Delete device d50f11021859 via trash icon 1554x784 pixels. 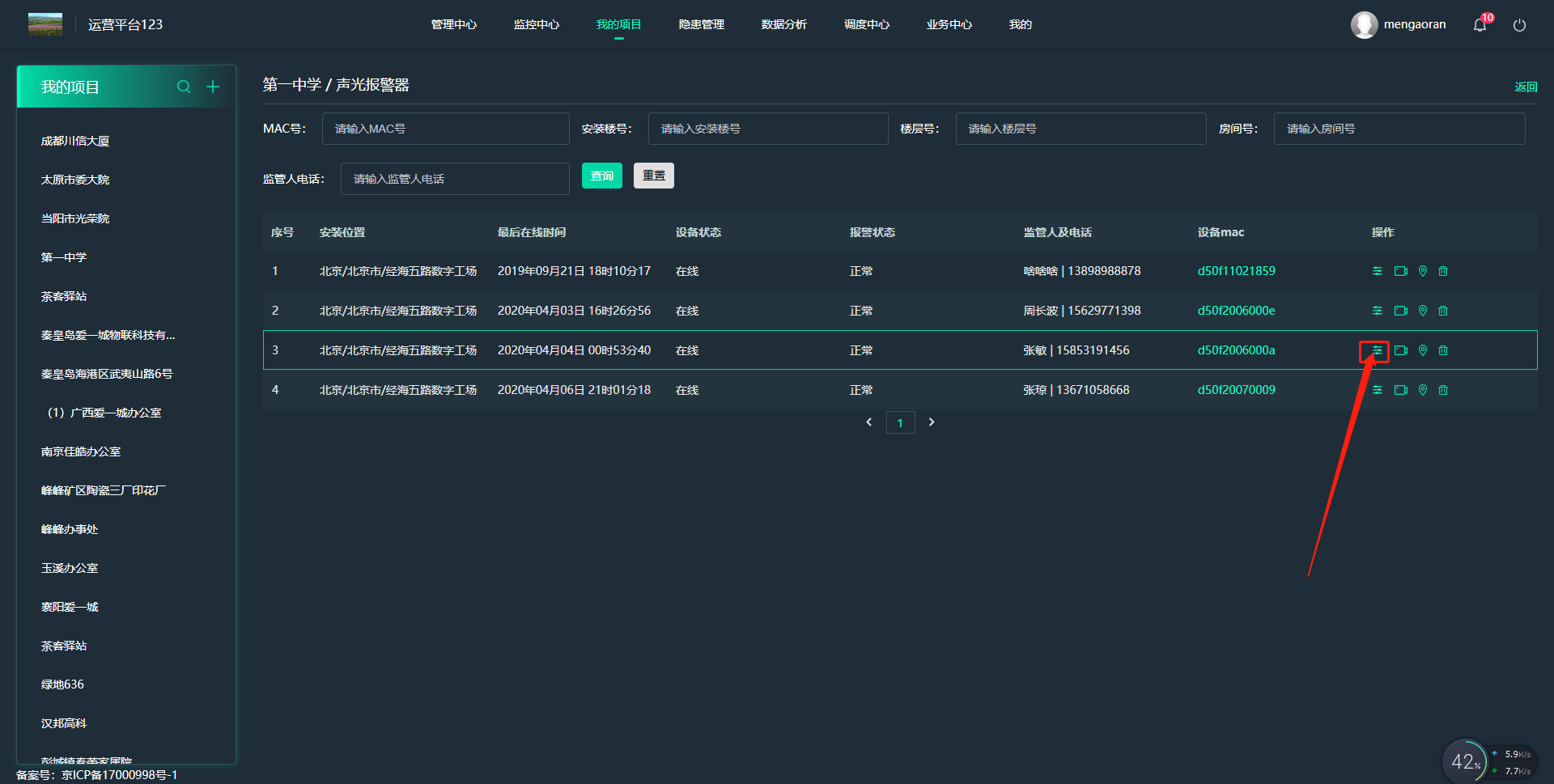click(x=1443, y=271)
